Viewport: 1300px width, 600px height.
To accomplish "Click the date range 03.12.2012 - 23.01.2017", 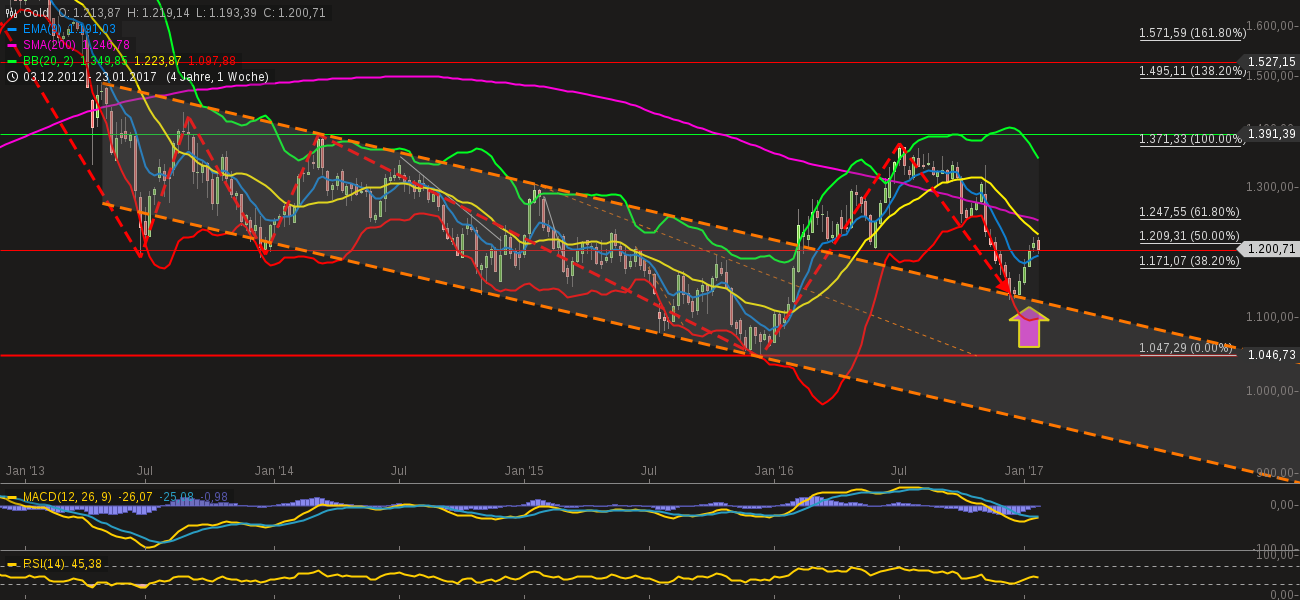I will tap(90, 77).
